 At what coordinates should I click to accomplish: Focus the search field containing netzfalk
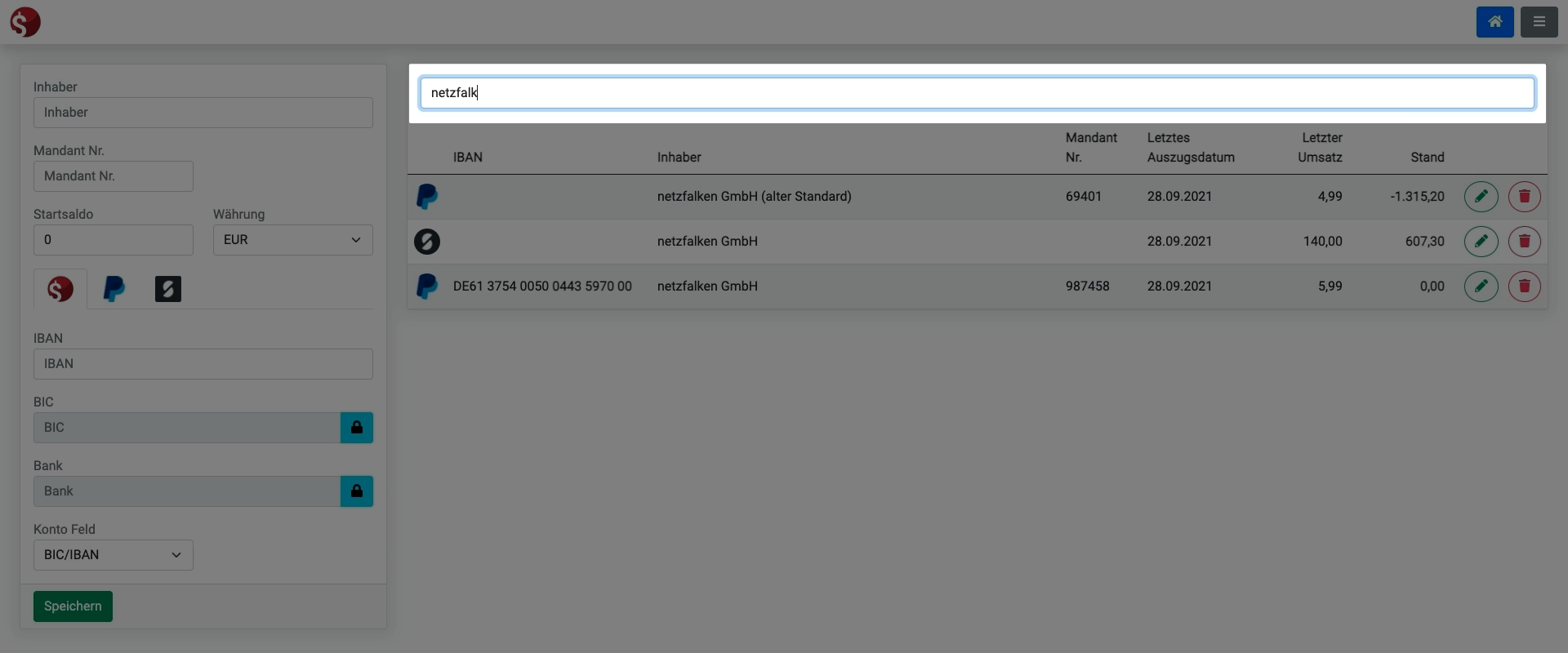(977, 93)
